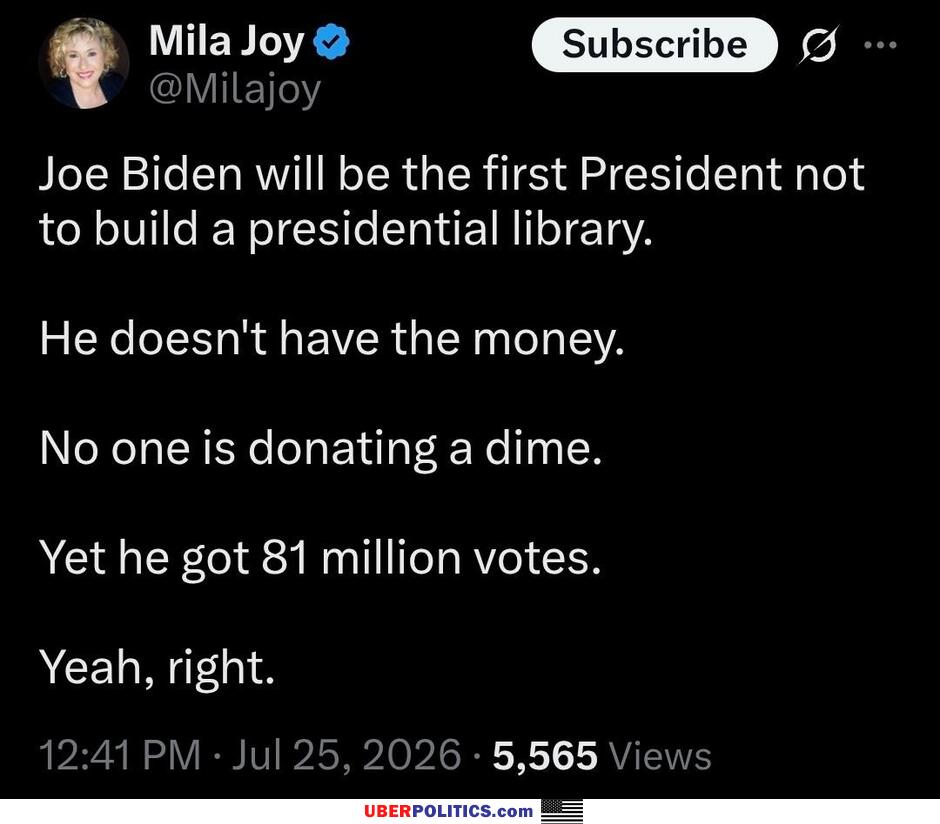Click the "Yeah, right." closing line

[157, 668]
